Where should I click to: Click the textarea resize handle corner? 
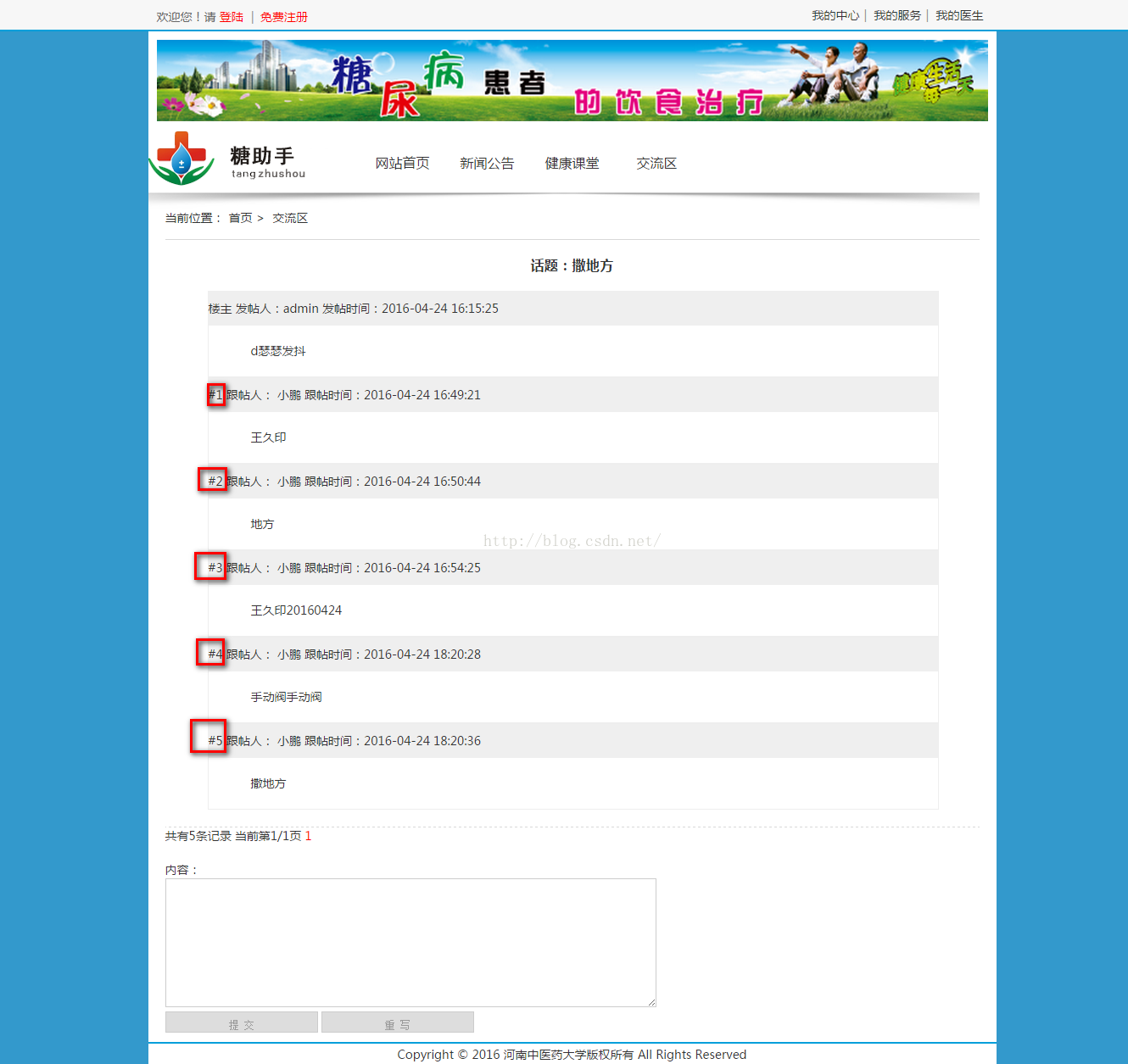point(651,1002)
